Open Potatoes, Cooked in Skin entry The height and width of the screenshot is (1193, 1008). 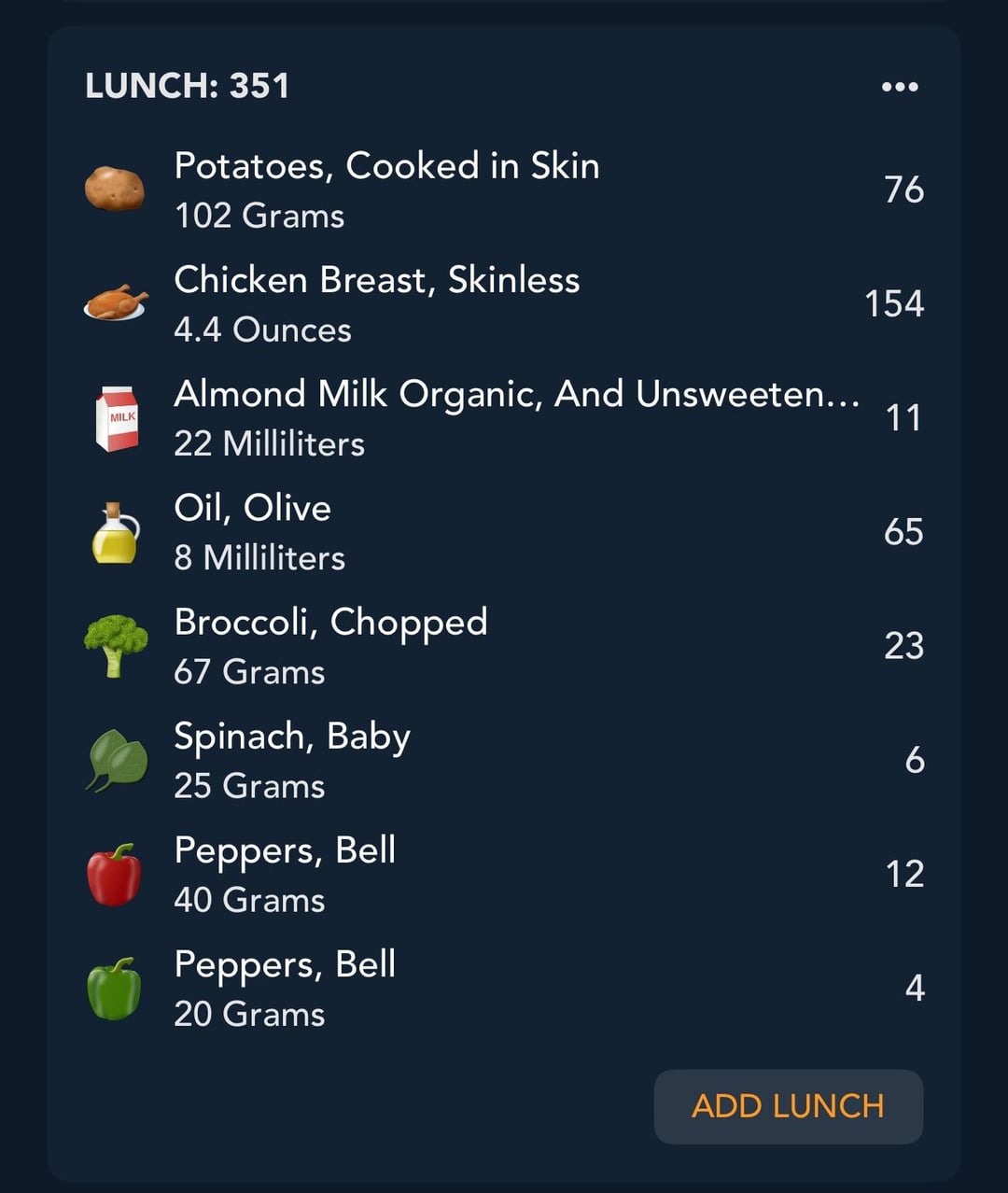tap(504, 189)
